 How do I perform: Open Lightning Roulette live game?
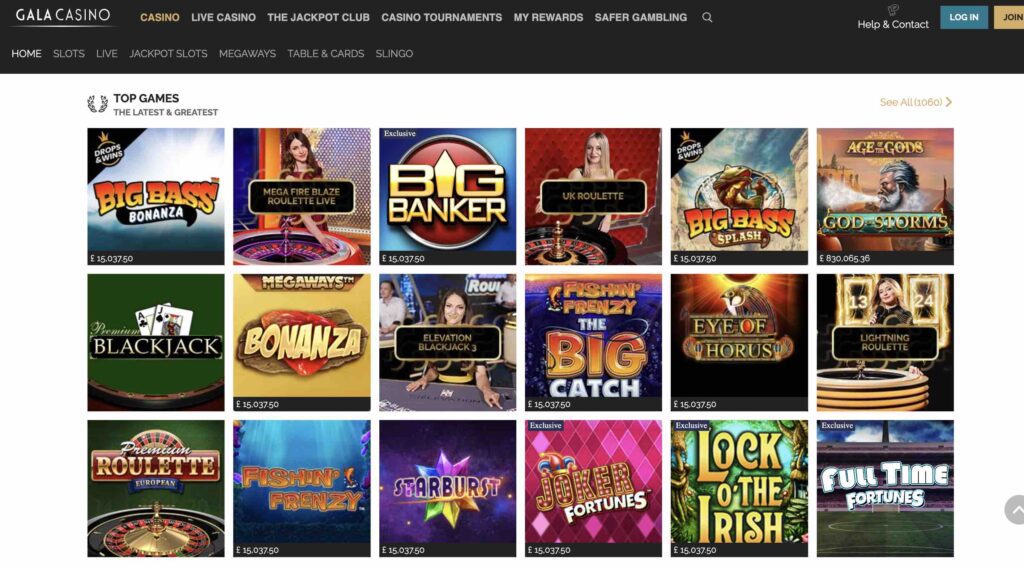click(x=885, y=342)
